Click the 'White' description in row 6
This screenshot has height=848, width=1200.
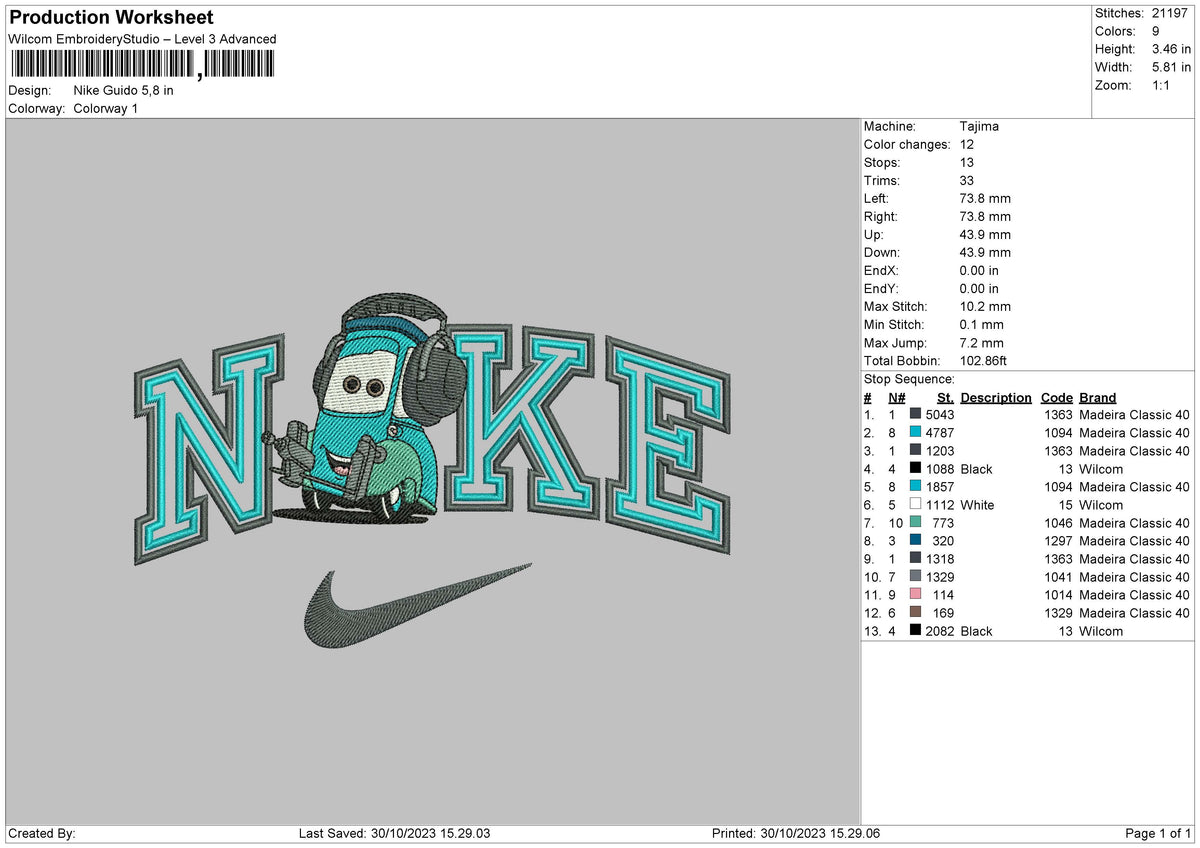[977, 504]
